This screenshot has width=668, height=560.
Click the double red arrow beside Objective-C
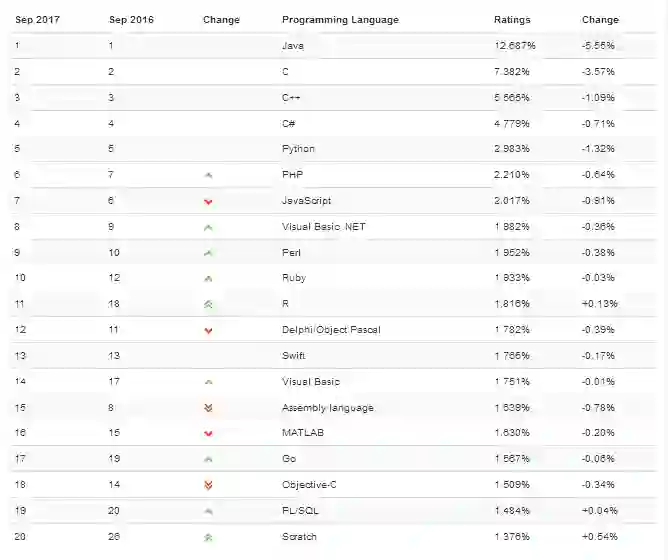tap(208, 485)
